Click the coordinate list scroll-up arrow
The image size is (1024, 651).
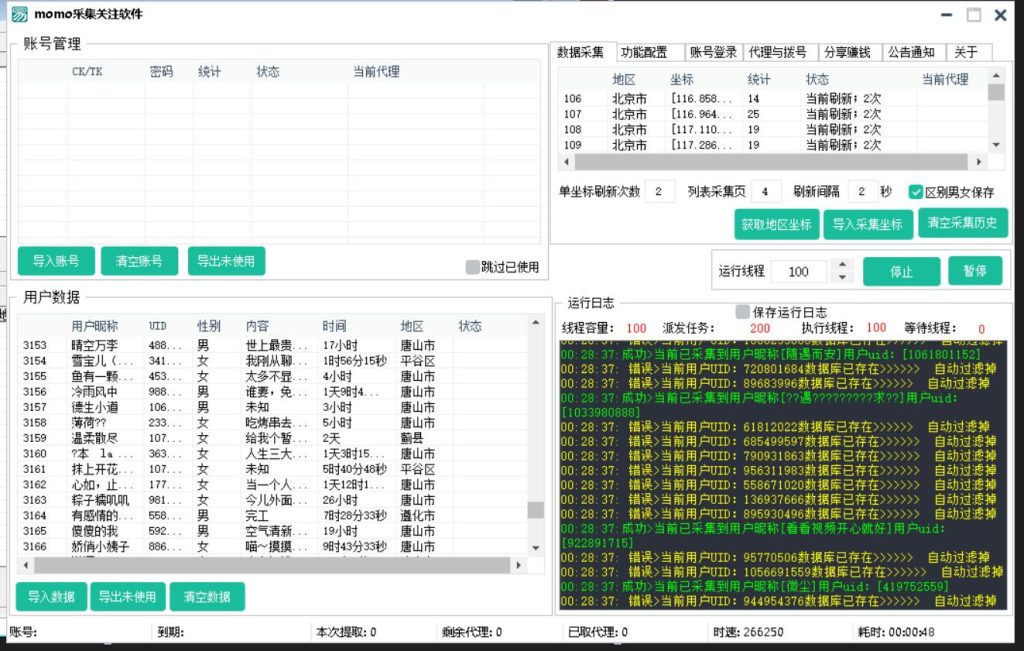click(x=995, y=75)
